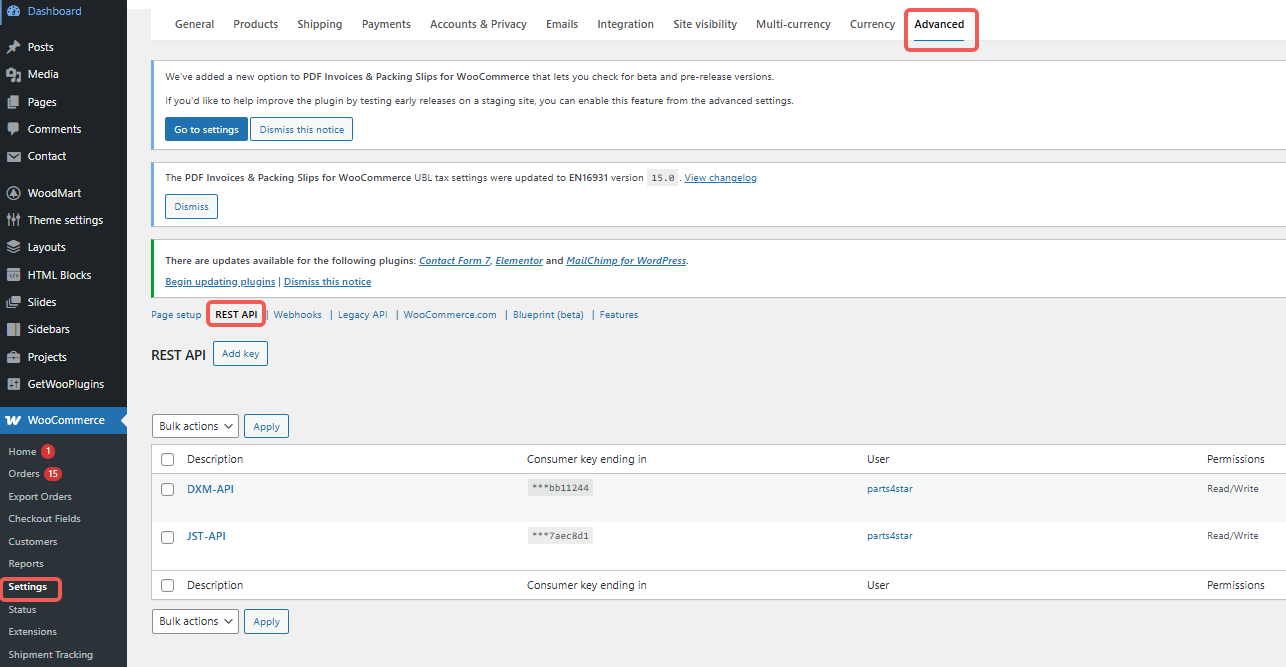Switch to the Webhooks section
1286x667 pixels.
click(297, 313)
